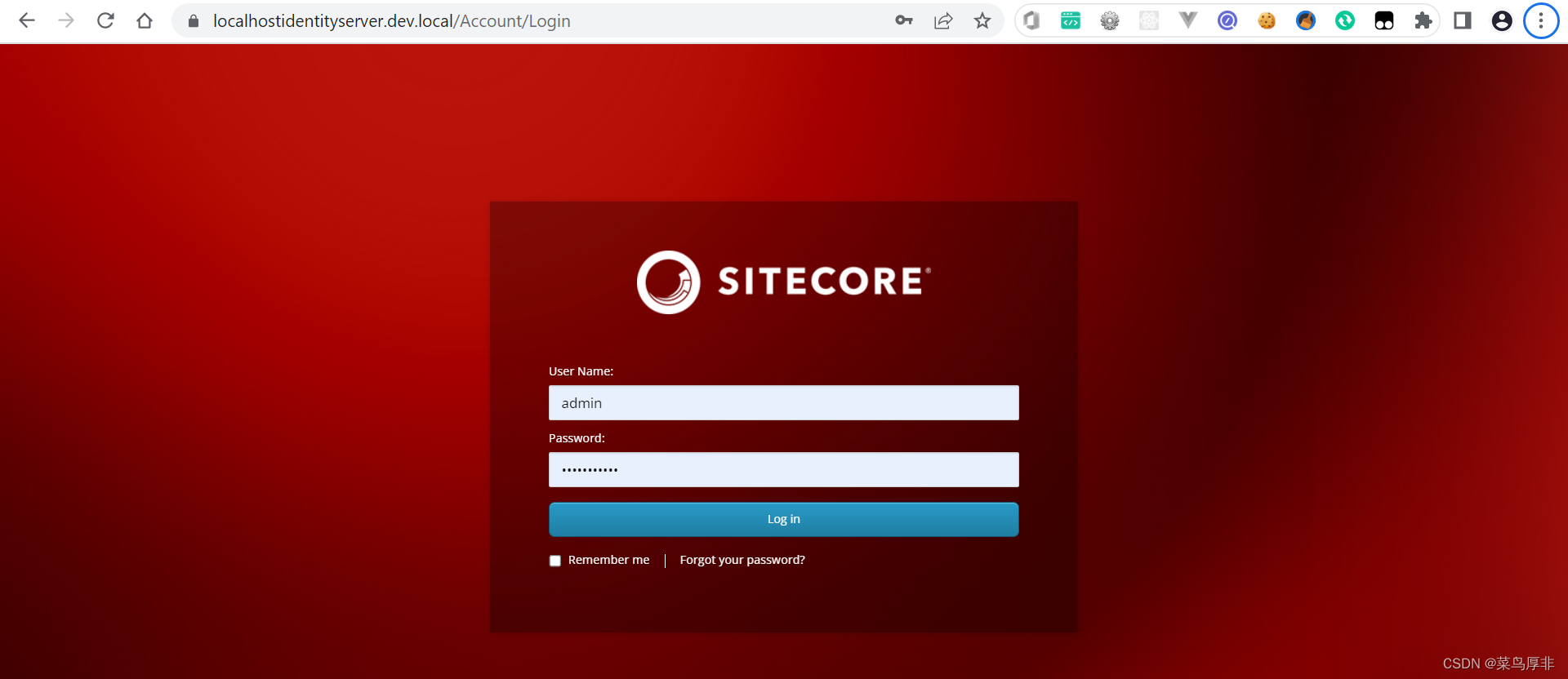This screenshot has height=679, width=1568.
Task: Select the address bar URL
Action: coord(392,21)
